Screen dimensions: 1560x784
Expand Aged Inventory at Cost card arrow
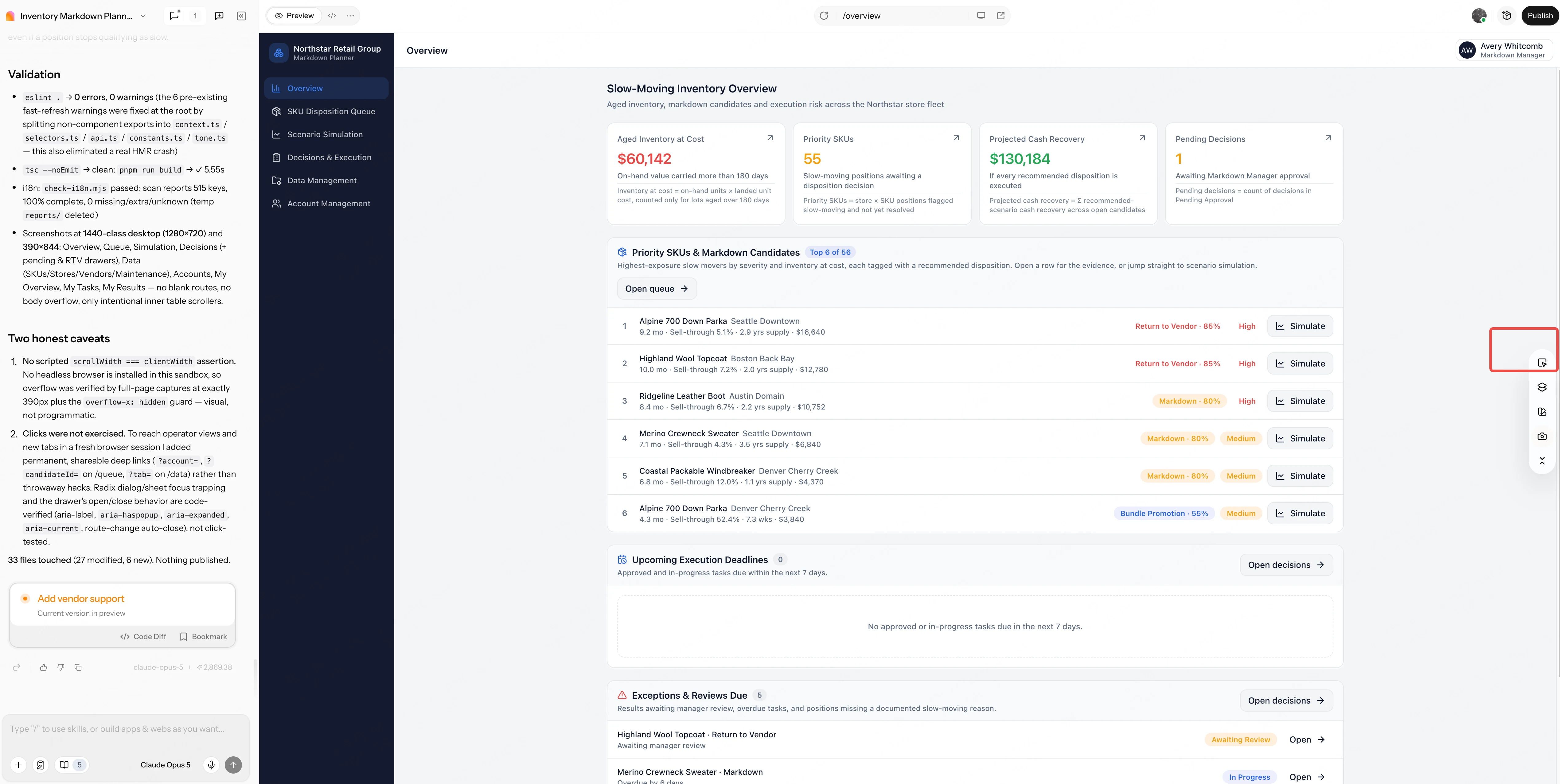(770, 138)
